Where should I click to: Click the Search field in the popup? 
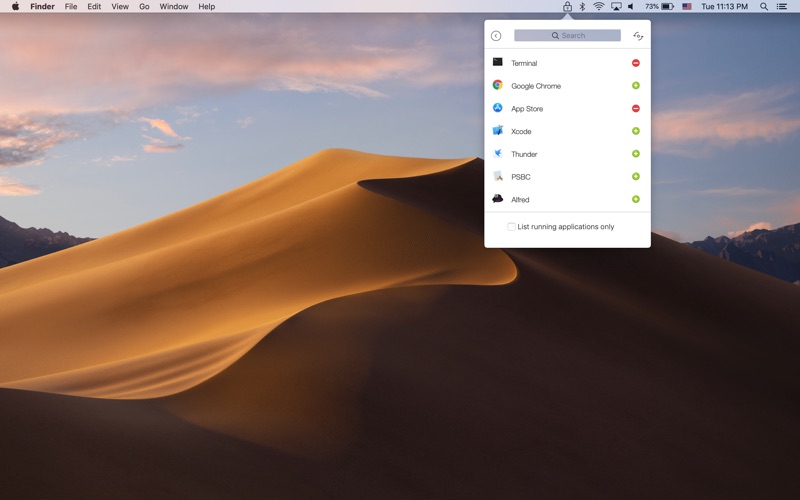(x=567, y=35)
